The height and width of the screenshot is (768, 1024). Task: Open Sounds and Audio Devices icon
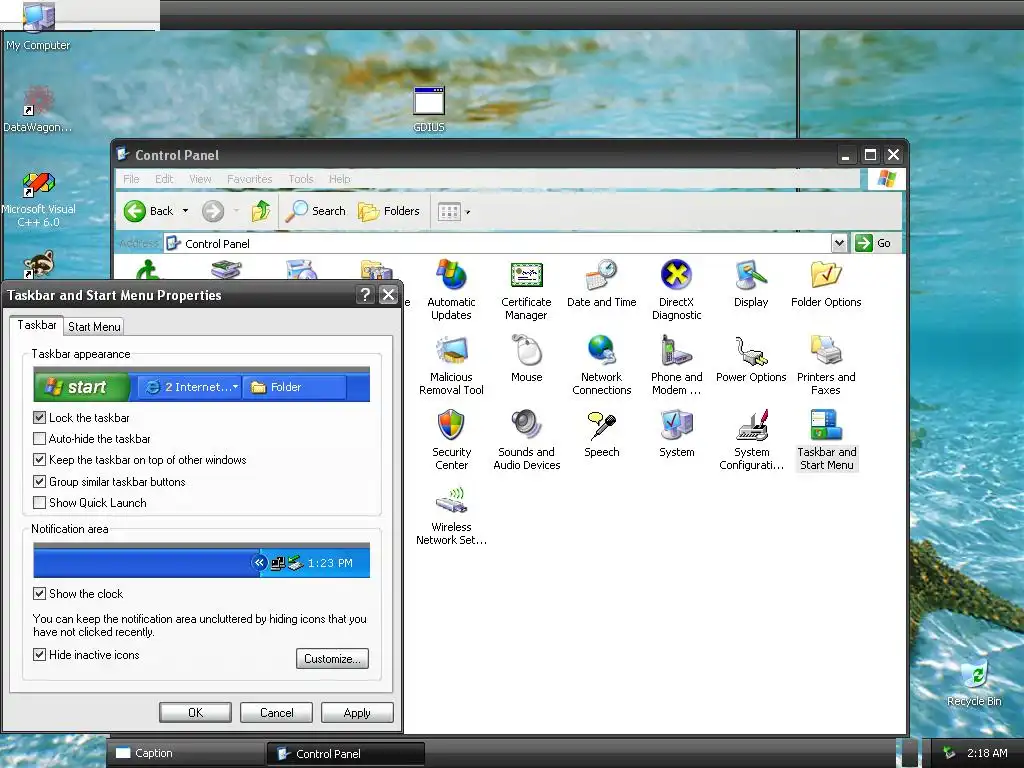(x=526, y=440)
